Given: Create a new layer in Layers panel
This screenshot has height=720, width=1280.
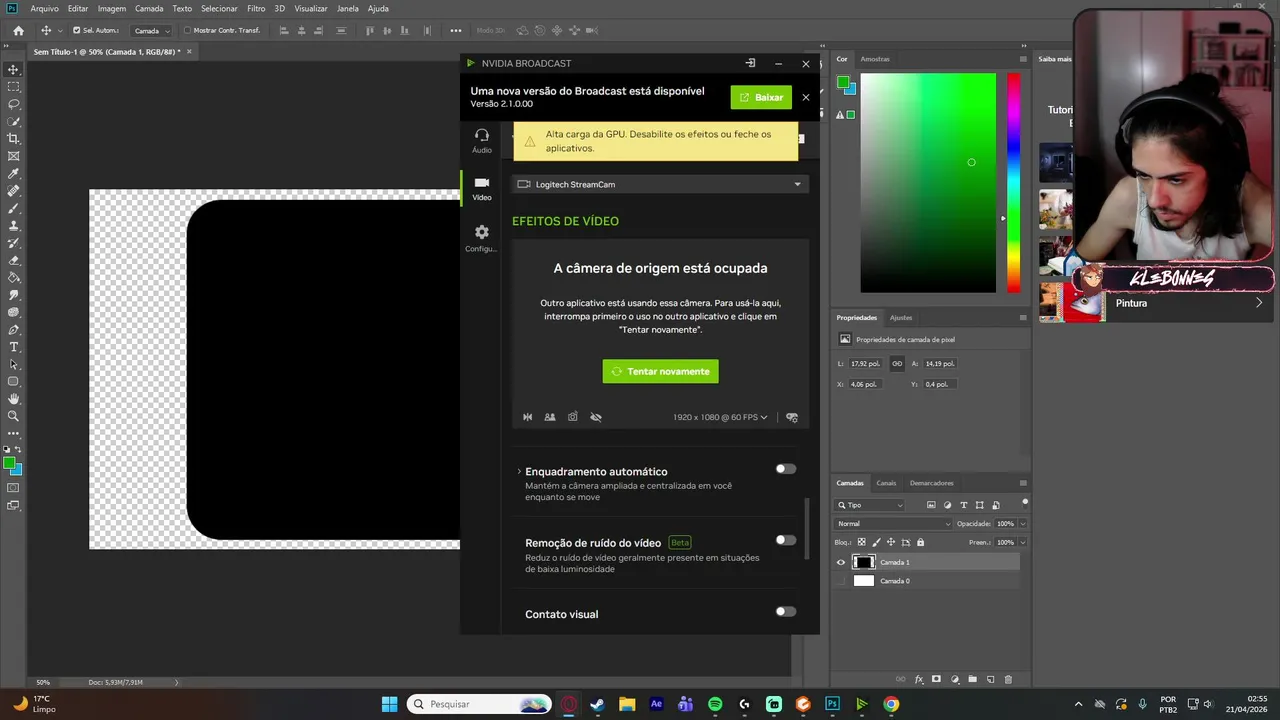Looking at the screenshot, I should 990,679.
